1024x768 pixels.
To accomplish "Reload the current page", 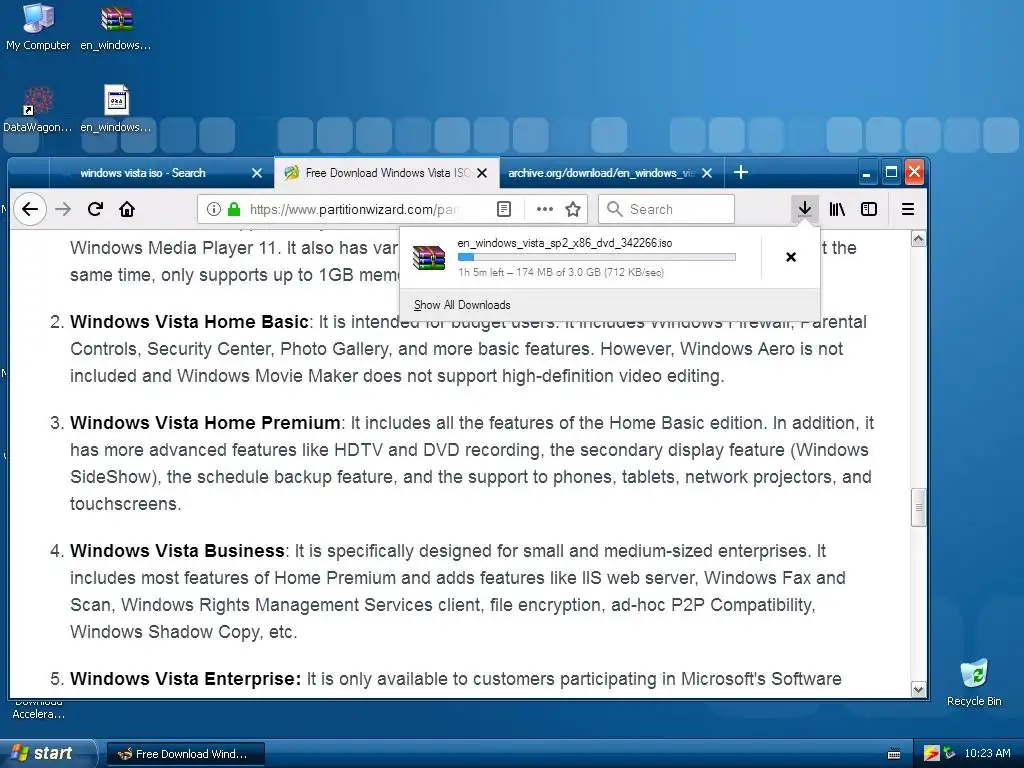I will tap(95, 209).
